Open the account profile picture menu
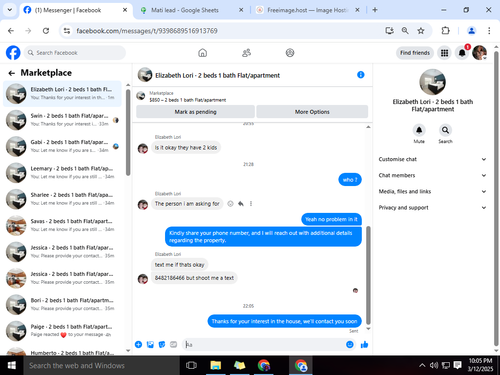The image size is (500, 375). [x=479, y=53]
